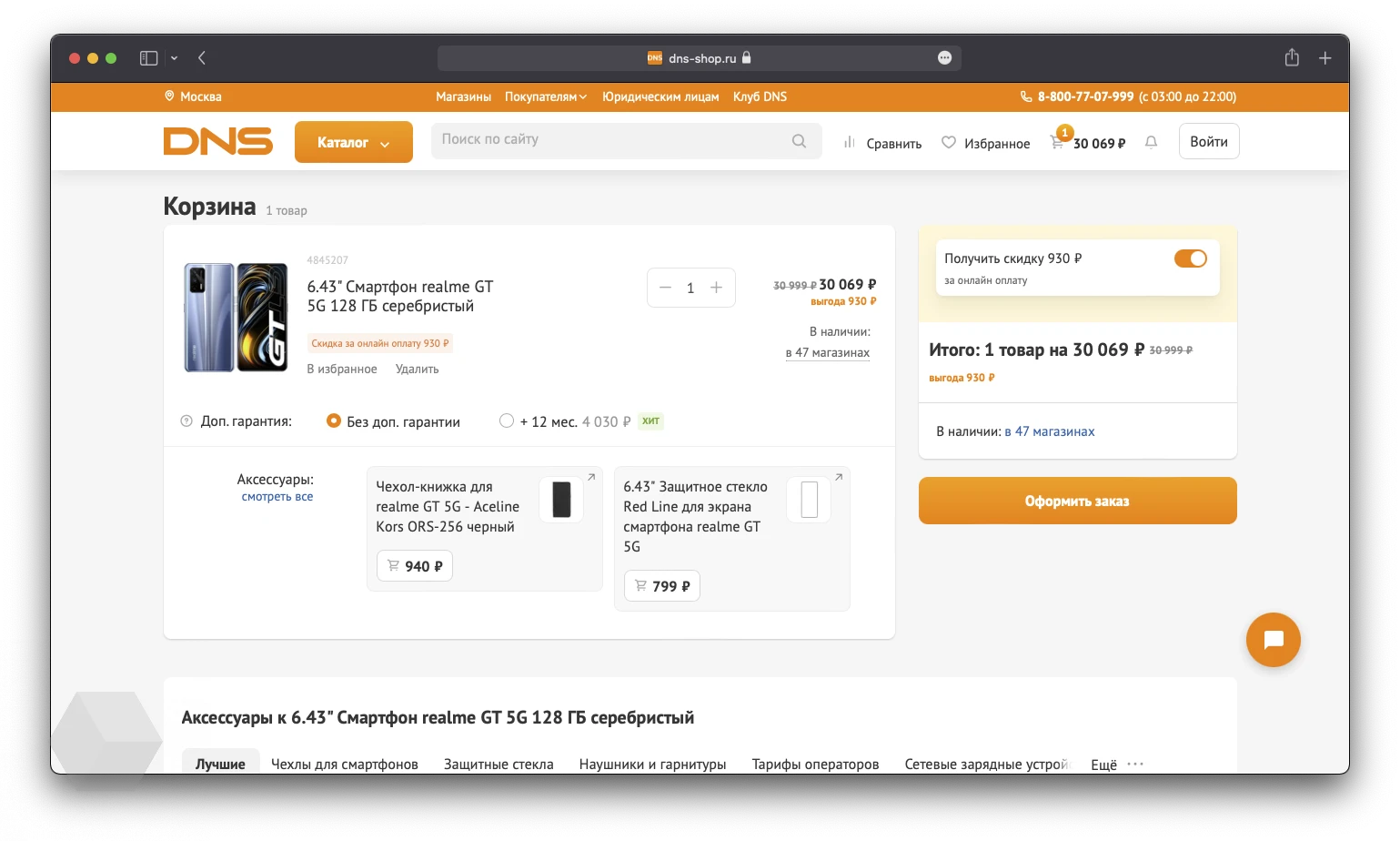Open Магазины in top bar

[x=463, y=96]
